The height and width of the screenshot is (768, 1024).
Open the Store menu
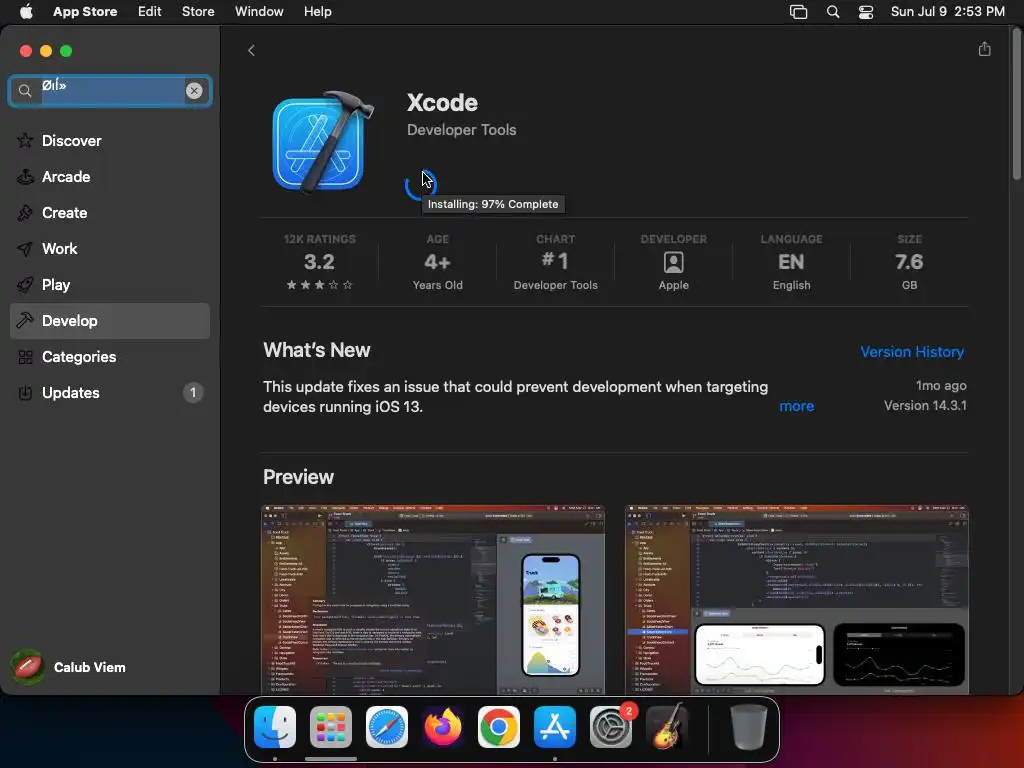[x=198, y=11]
